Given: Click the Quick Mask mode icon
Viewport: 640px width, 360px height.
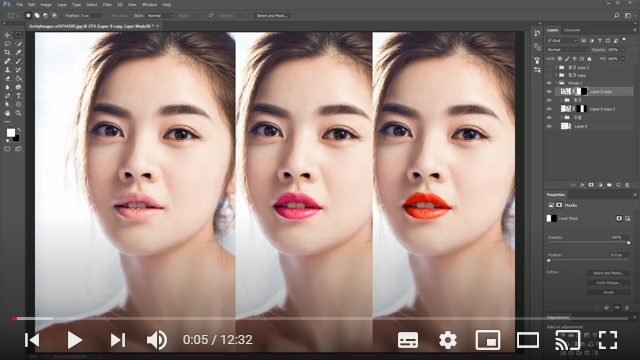Looking at the screenshot, I should (x=7, y=149).
